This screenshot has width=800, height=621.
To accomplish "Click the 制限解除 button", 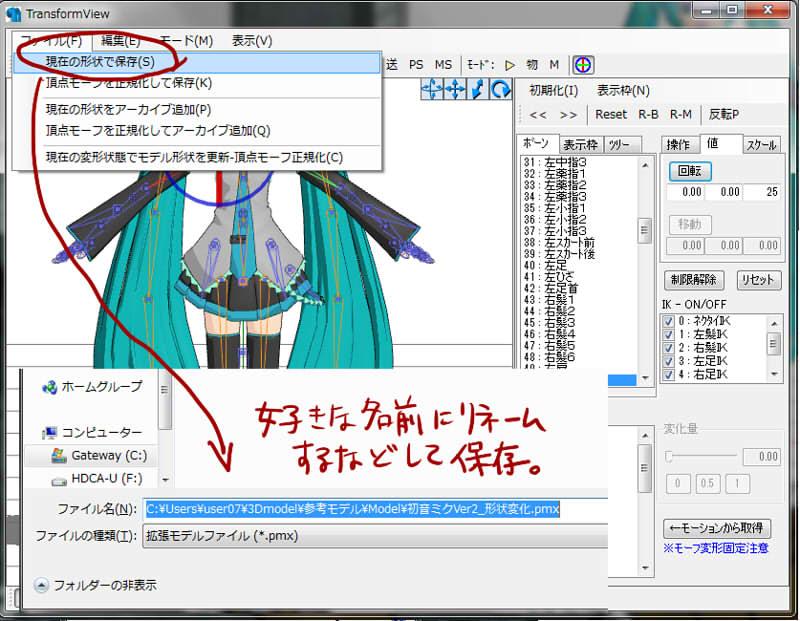I will pyautogui.click(x=693, y=280).
